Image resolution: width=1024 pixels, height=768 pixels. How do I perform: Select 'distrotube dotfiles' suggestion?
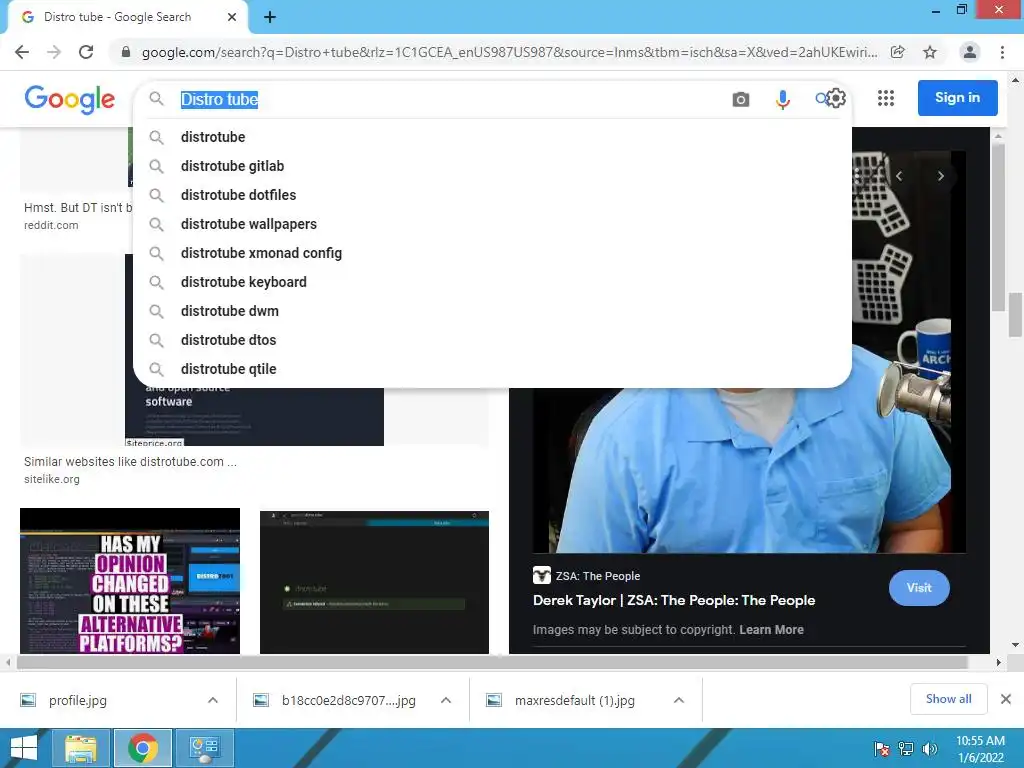click(x=492, y=195)
